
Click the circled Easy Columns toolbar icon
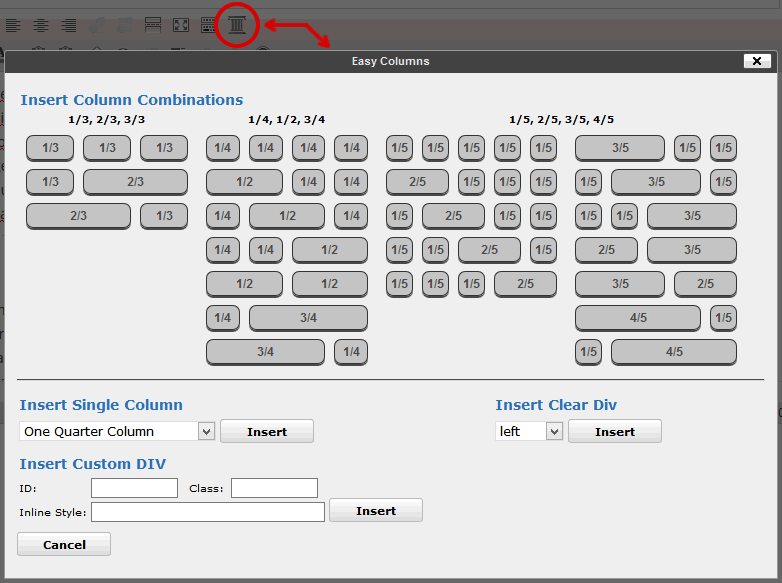[237, 25]
